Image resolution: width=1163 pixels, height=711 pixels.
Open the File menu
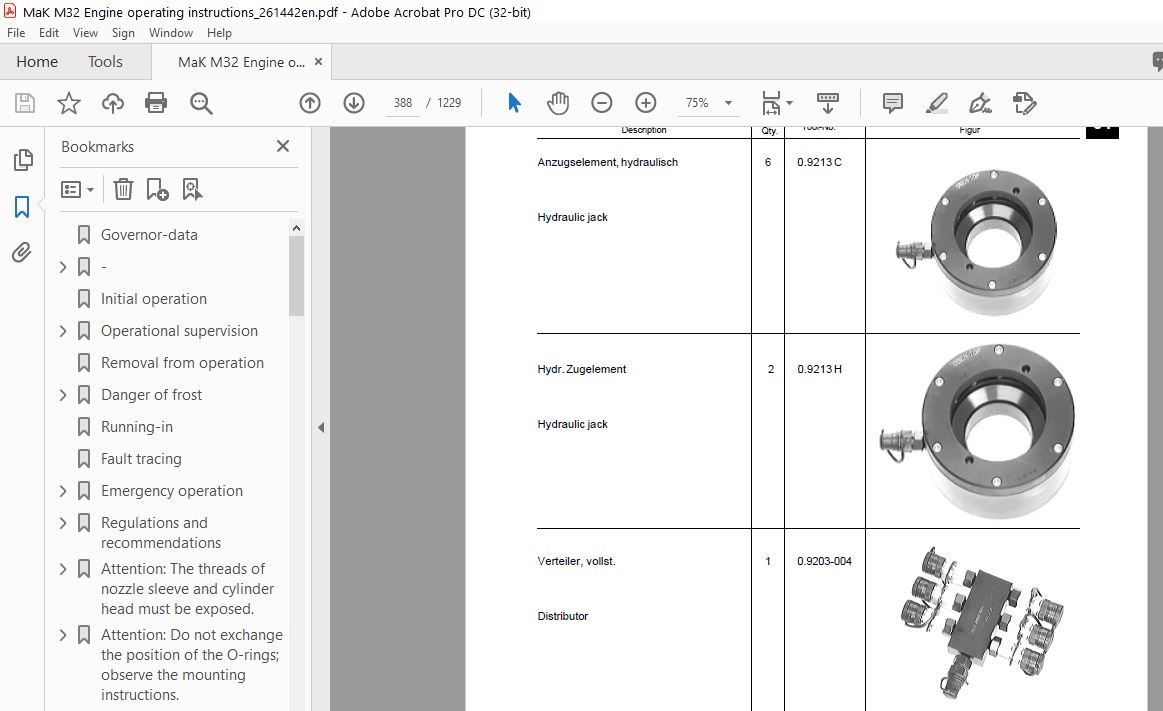16,33
